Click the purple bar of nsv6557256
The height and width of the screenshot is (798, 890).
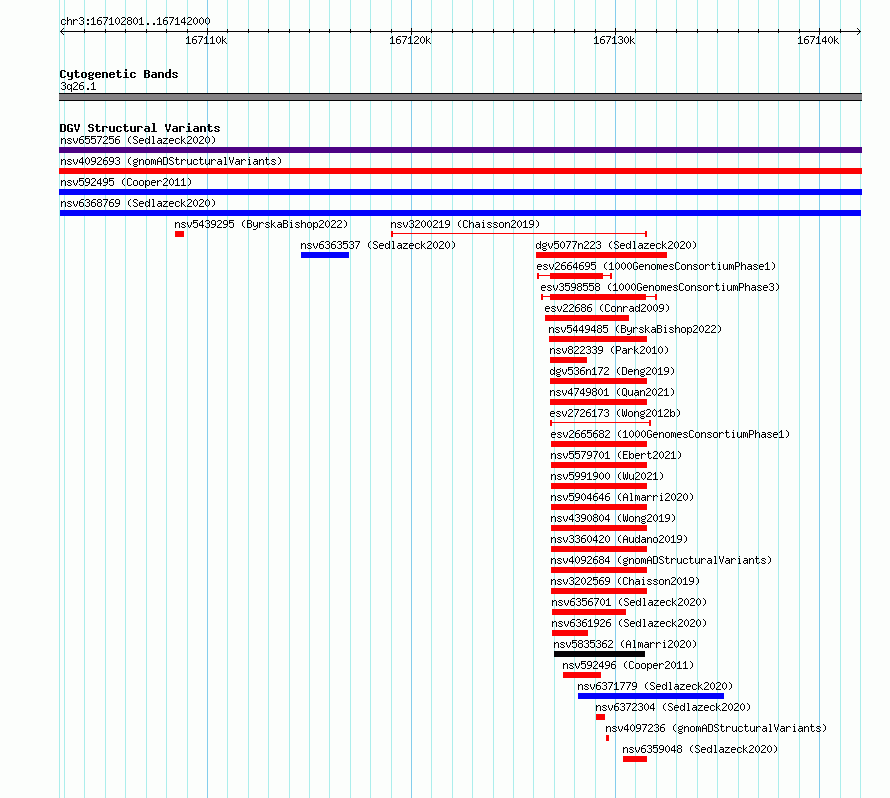coord(460,150)
